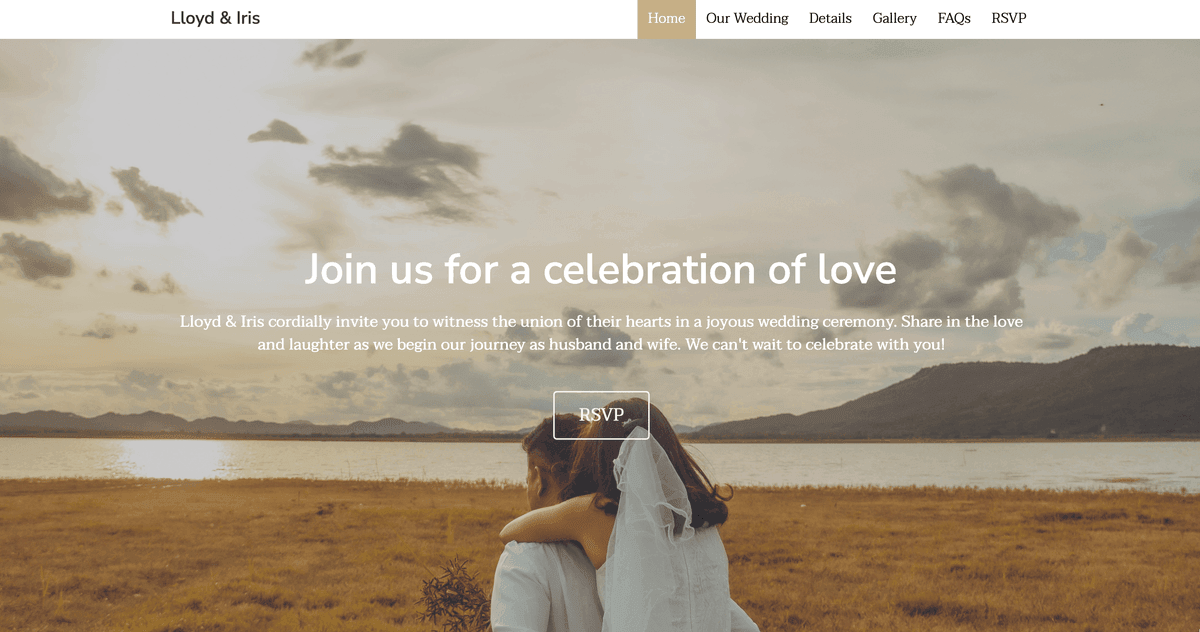Click the dried plant beside the couple

point(455,595)
